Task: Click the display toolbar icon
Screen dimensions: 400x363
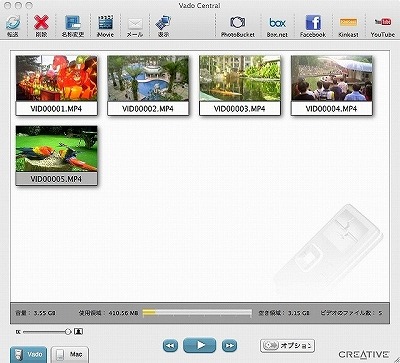Action: click(163, 23)
